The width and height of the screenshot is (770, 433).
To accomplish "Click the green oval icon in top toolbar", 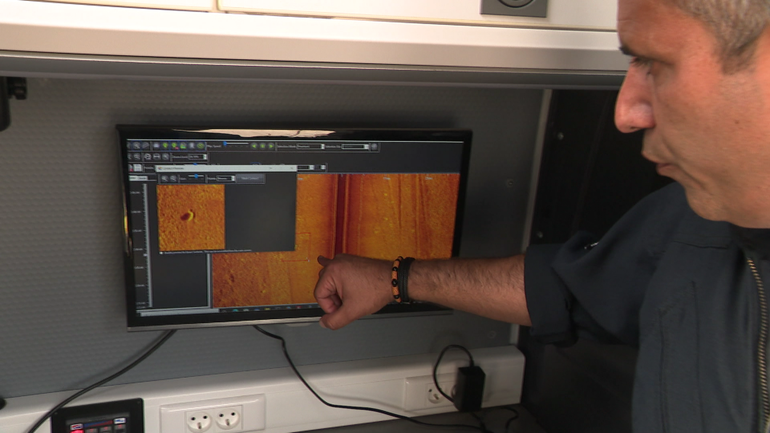I will click(x=200, y=146).
